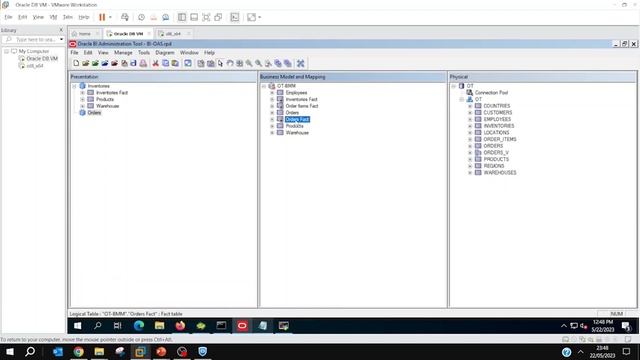640x360 pixels.
Task: Switch to the Home tab in VMware
Action: tap(84, 33)
